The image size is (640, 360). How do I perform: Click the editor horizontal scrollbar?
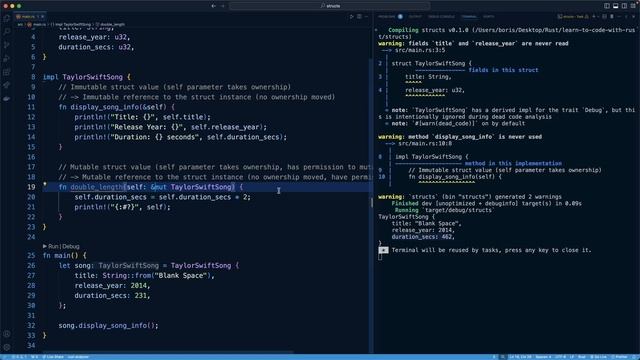[x=167, y=351]
